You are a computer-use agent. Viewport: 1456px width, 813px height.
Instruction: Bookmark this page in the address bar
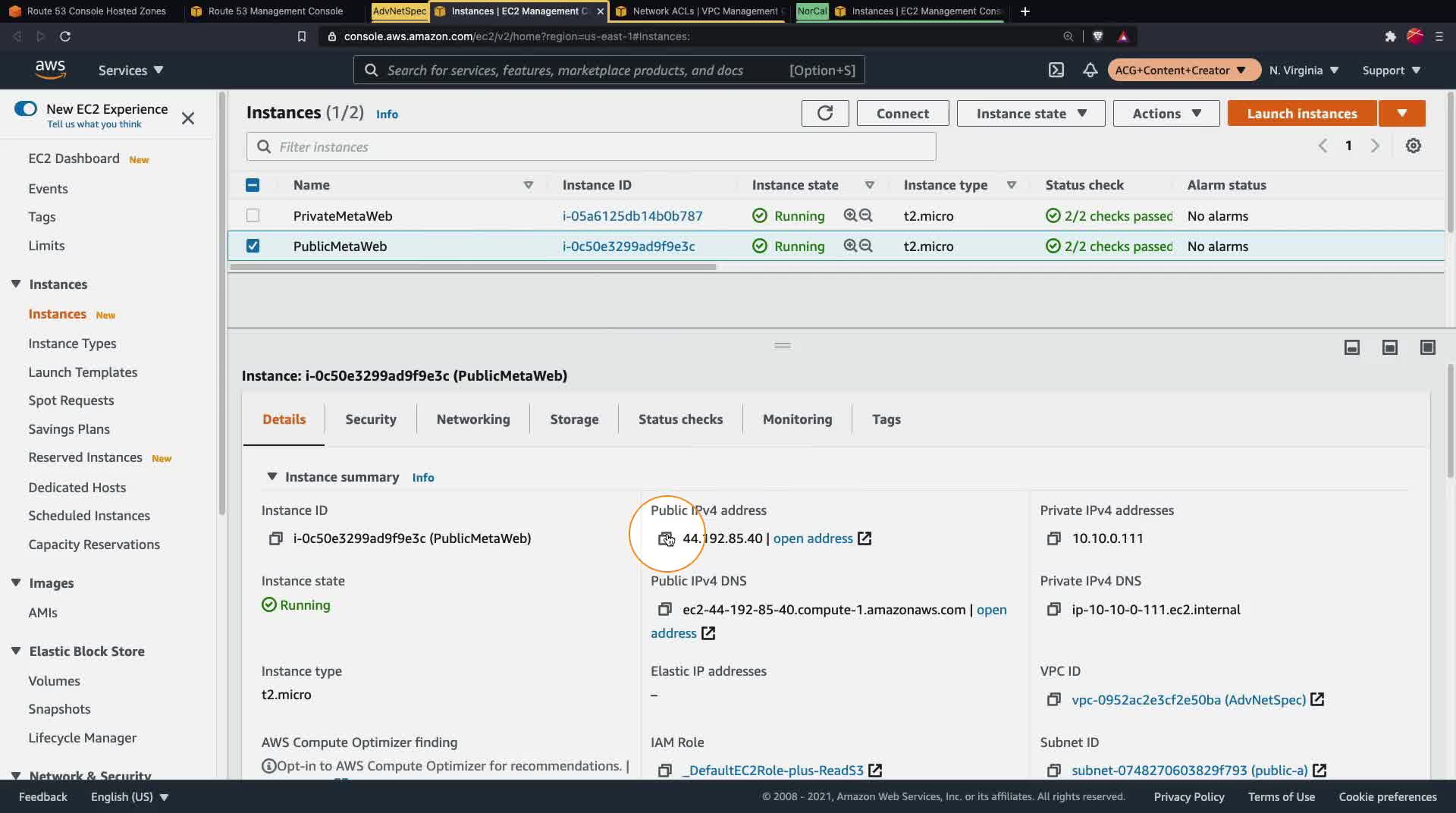click(x=302, y=36)
